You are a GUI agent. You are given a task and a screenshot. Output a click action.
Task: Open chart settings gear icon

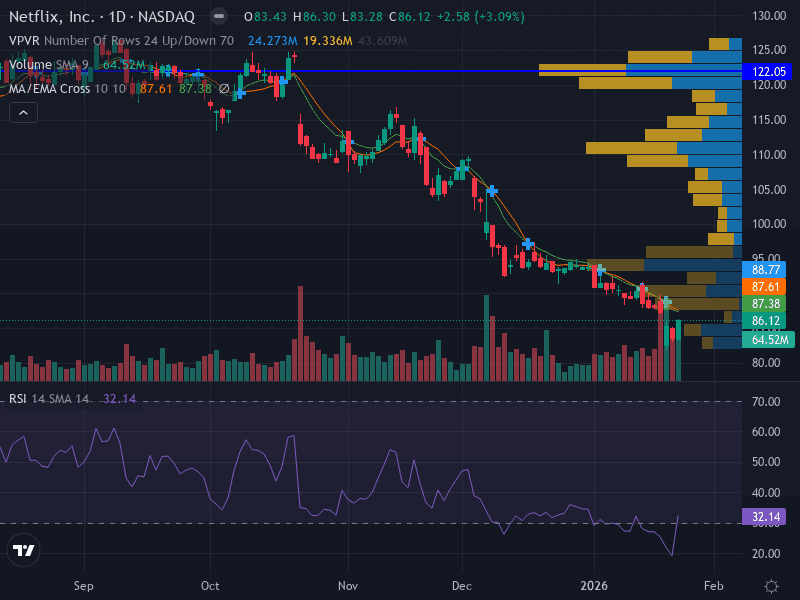[771, 586]
